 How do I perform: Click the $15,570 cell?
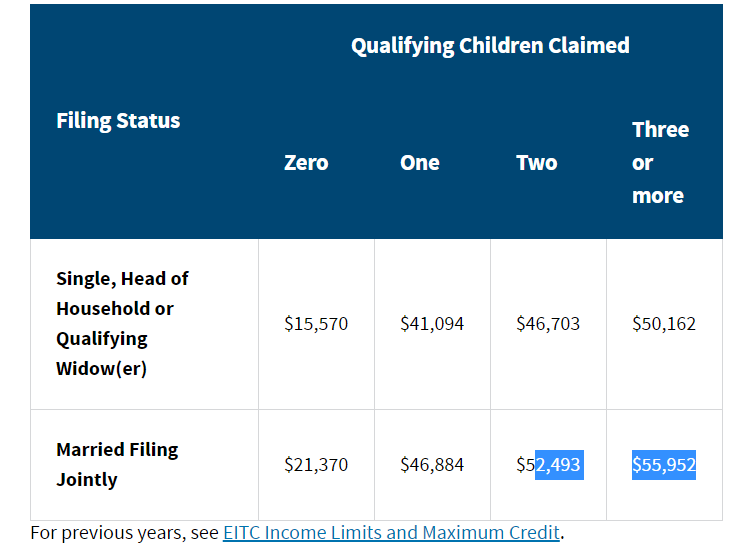click(x=316, y=324)
